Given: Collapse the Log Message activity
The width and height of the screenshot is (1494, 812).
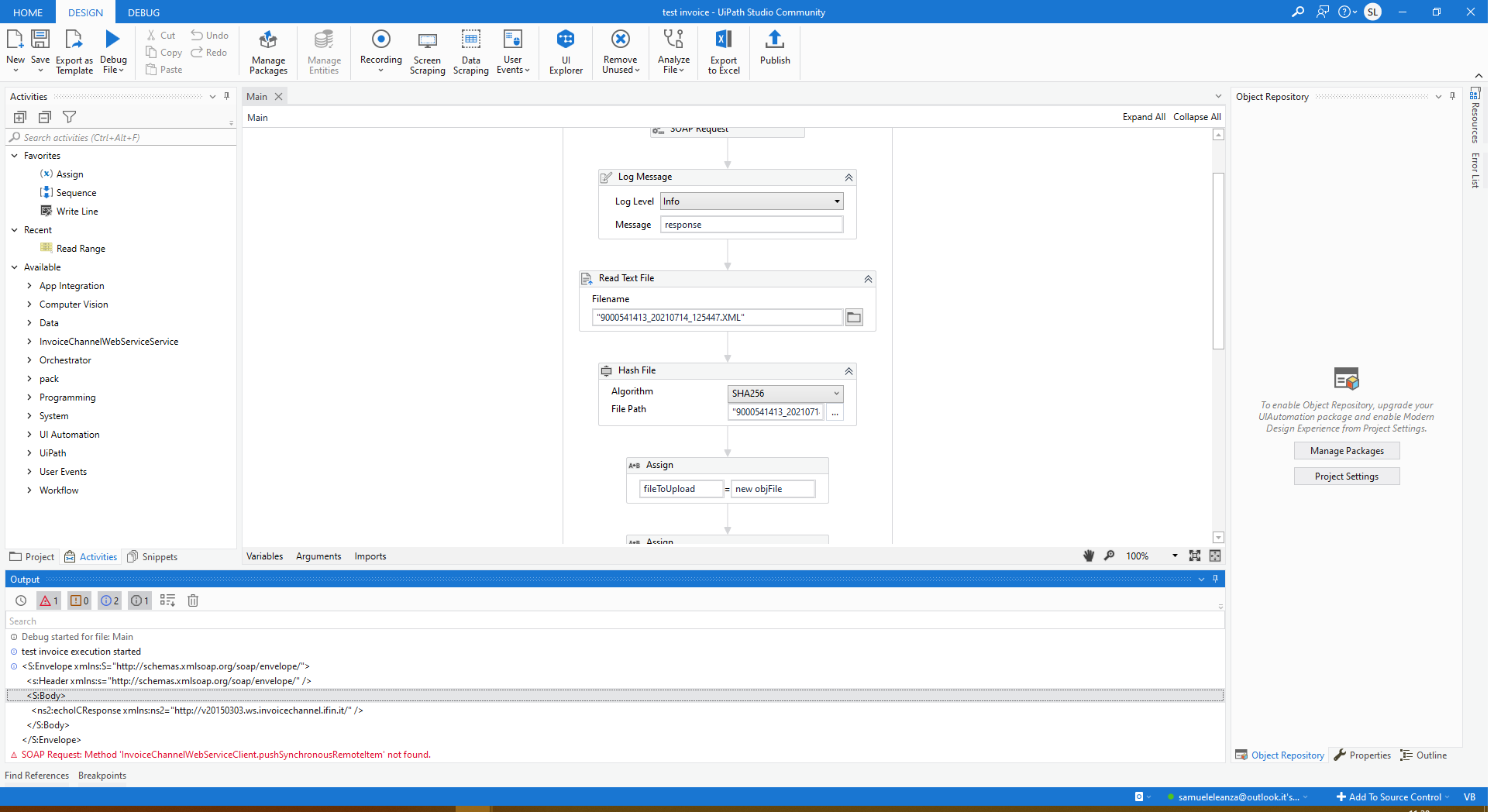Looking at the screenshot, I should (849, 177).
